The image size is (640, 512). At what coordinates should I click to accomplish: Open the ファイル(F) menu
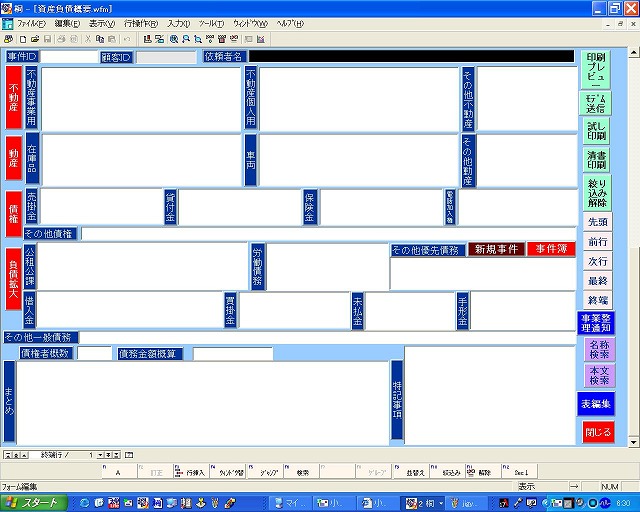pos(31,22)
